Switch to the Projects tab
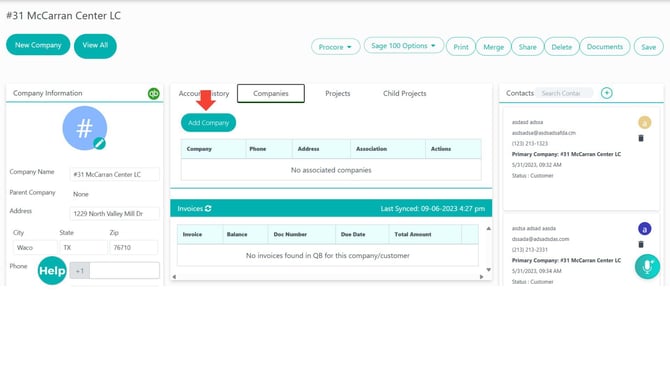Image resolution: width=670 pixels, height=376 pixels. [338, 93]
